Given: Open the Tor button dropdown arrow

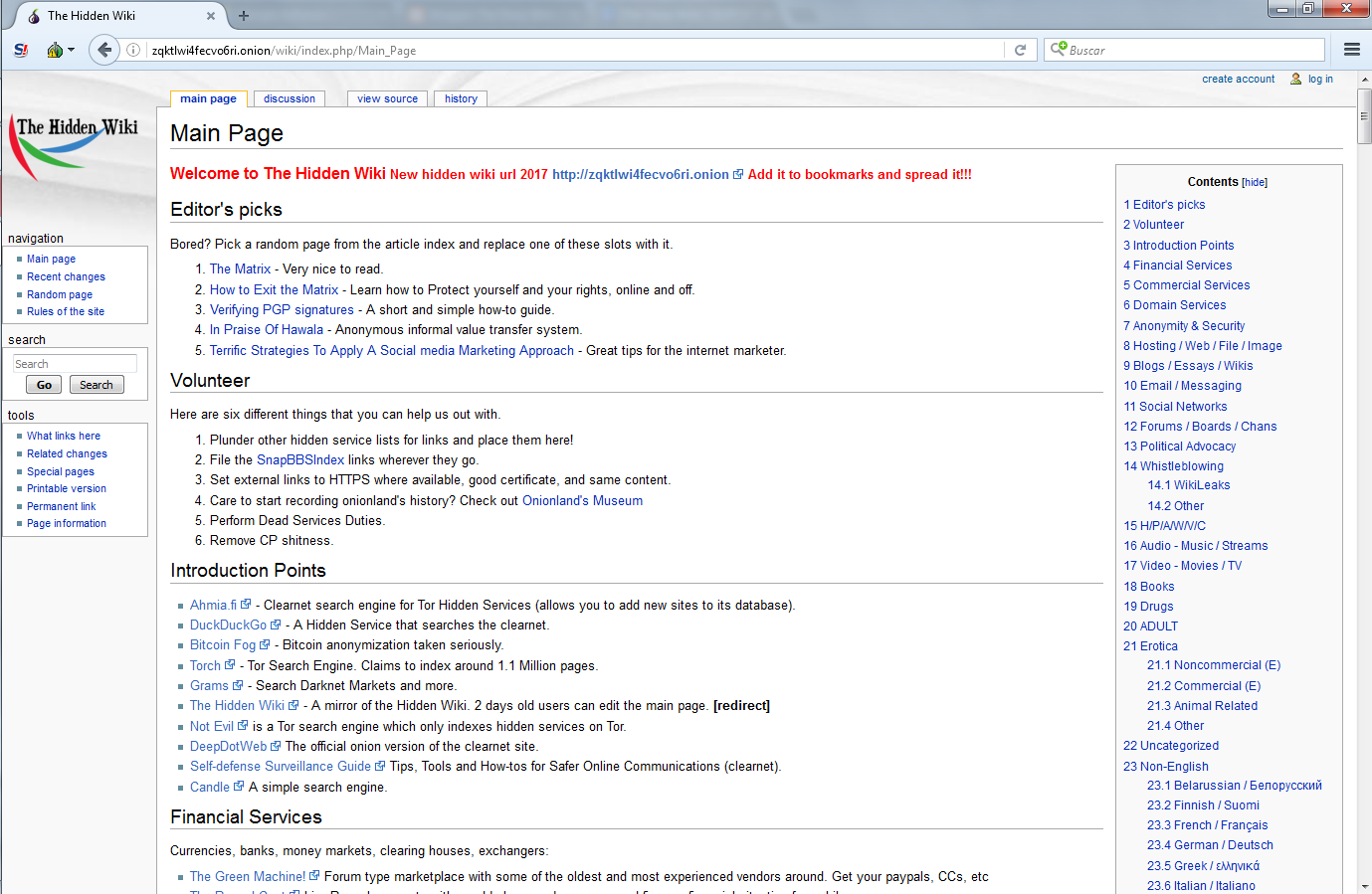Looking at the screenshot, I should tap(72, 50).
